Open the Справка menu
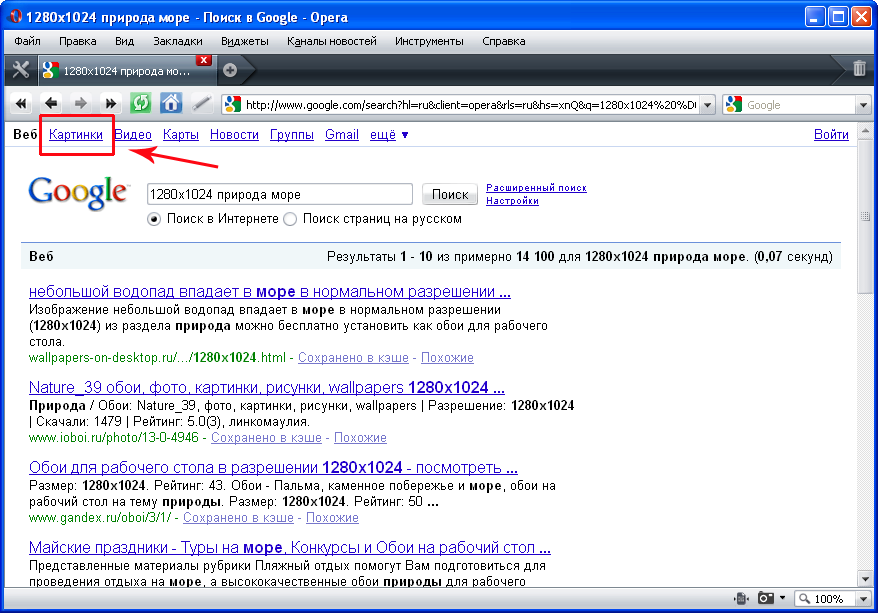 pos(503,41)
